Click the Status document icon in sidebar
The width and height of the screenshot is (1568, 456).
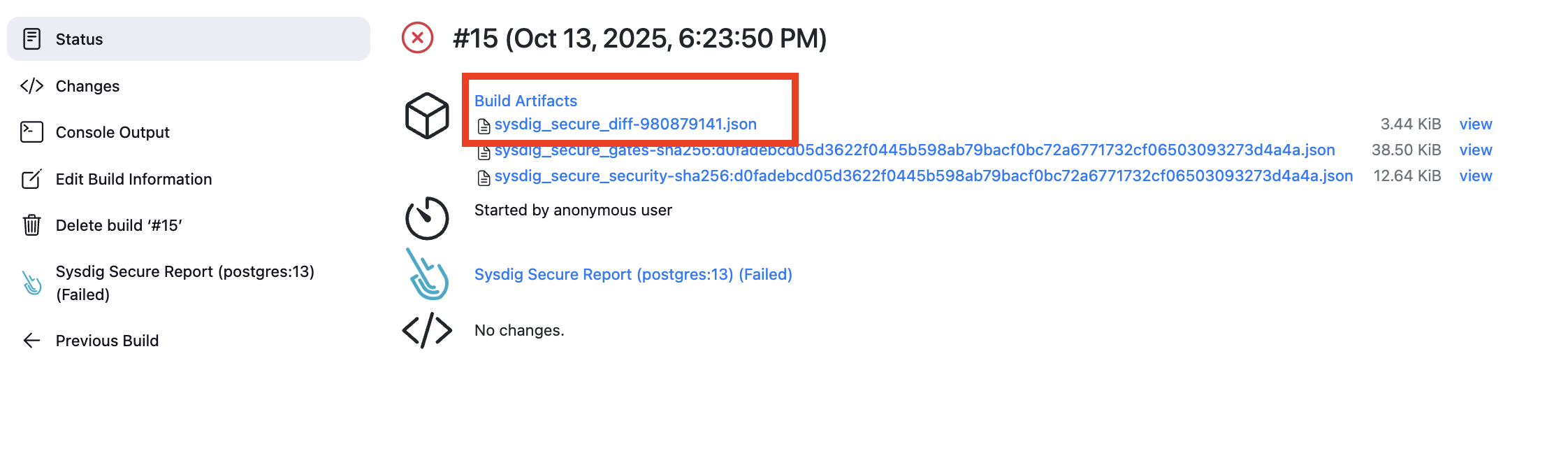point(32,39)
